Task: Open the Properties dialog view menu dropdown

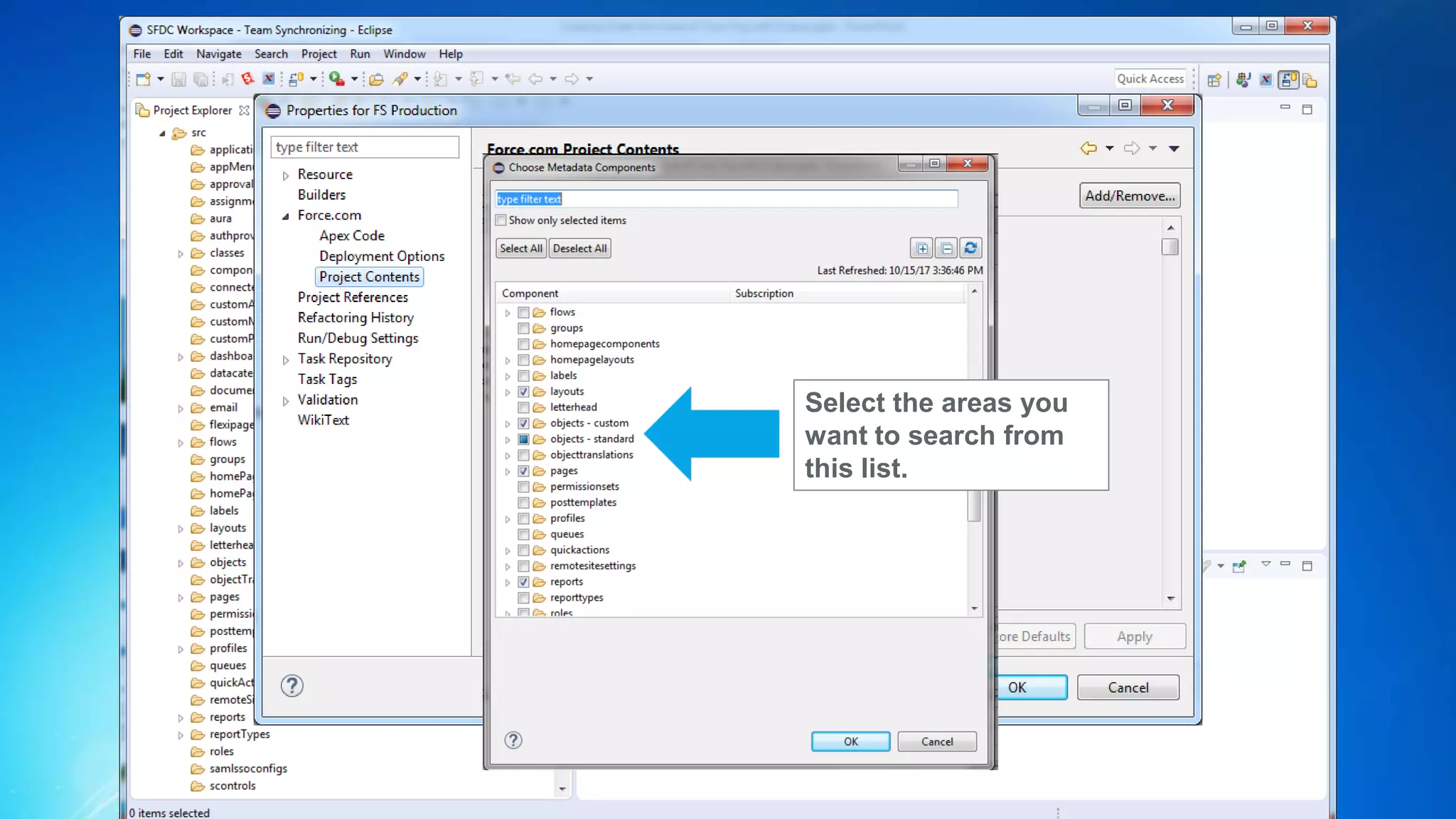Action: coord(1174,148)
